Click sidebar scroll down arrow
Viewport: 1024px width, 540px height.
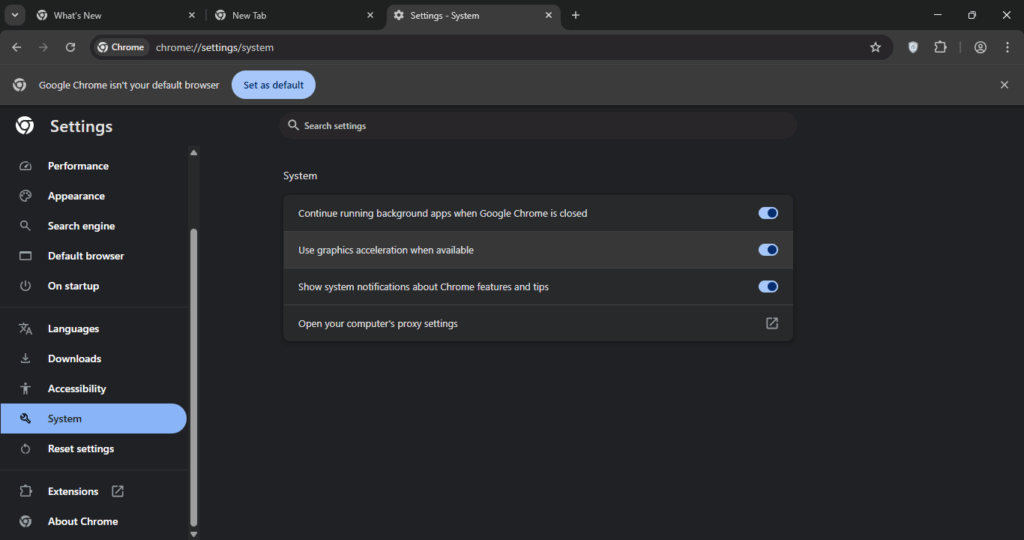pyautogui.click(x=193, y=533)
